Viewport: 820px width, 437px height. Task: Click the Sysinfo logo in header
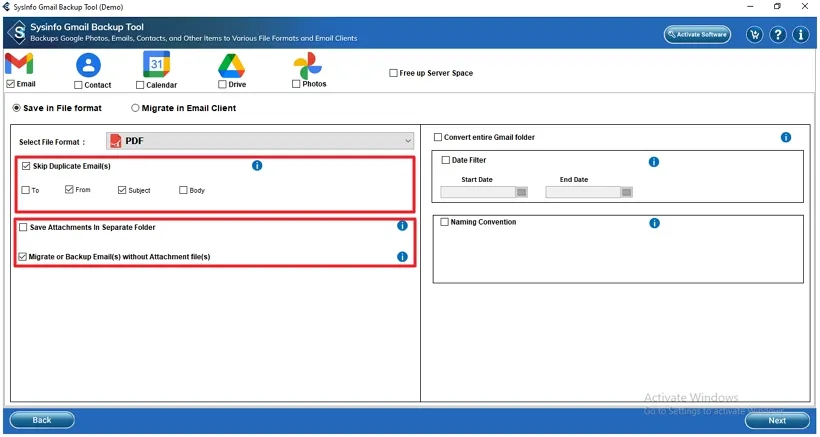(18, 33)
